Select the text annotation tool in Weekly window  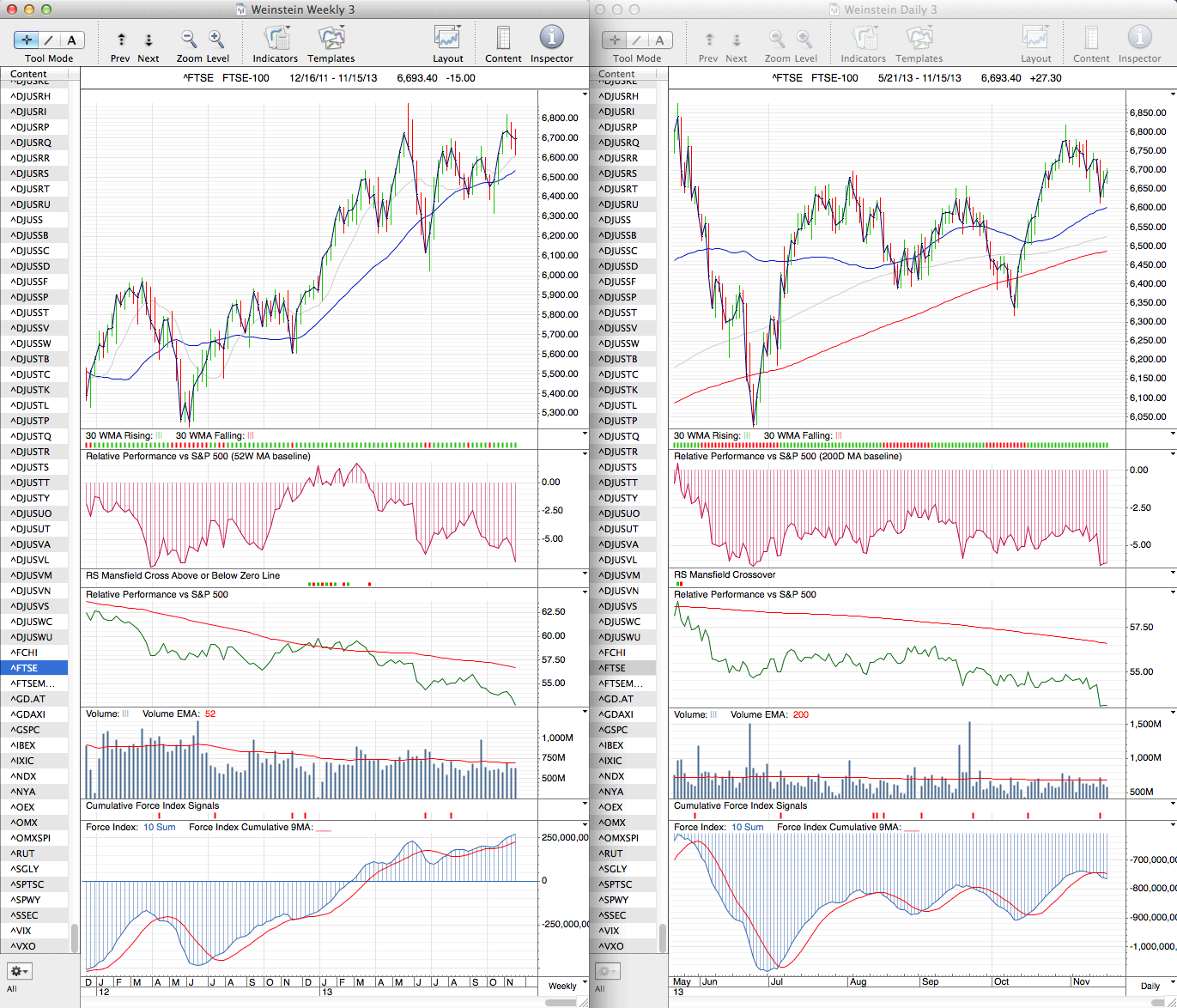click(71, 39)
